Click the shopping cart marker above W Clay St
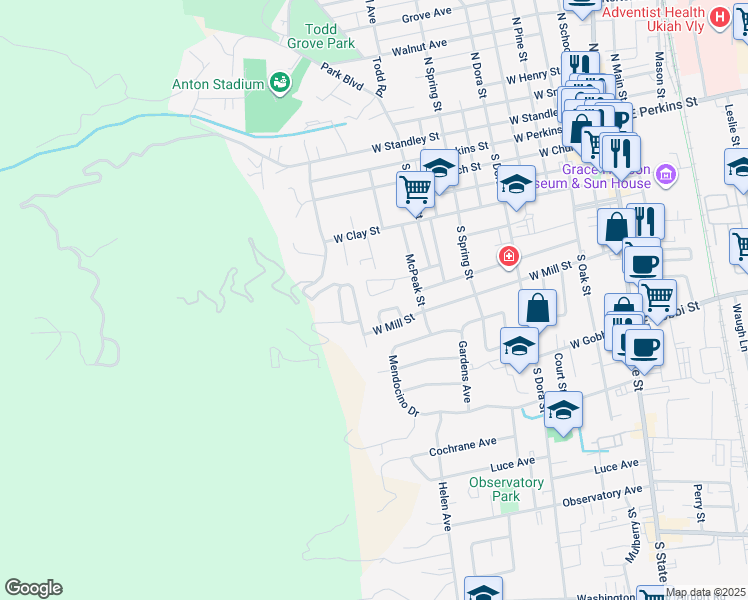Viewport: 748px width, 600px height. (x=415, y=191)
